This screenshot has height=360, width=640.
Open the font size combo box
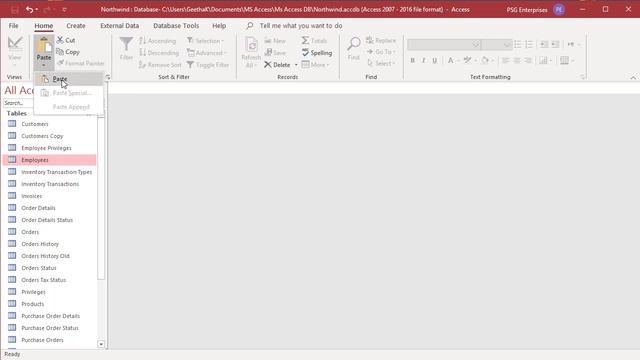click(x=496, y=44)
